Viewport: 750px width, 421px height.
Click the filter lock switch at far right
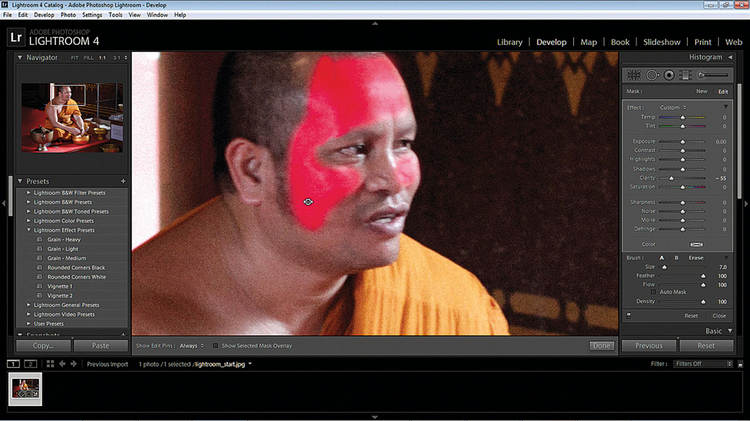(x=740, y=364)
